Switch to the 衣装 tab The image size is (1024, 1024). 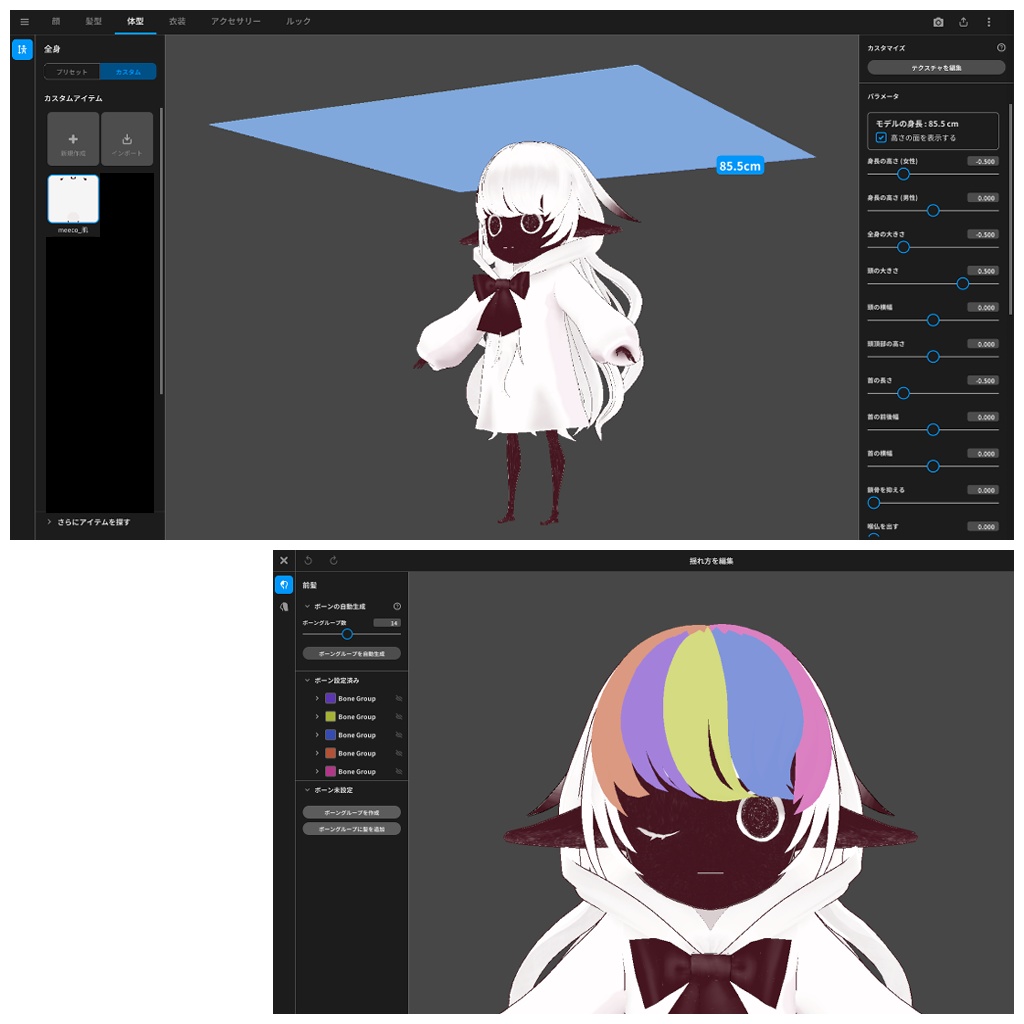pos(176,21)
